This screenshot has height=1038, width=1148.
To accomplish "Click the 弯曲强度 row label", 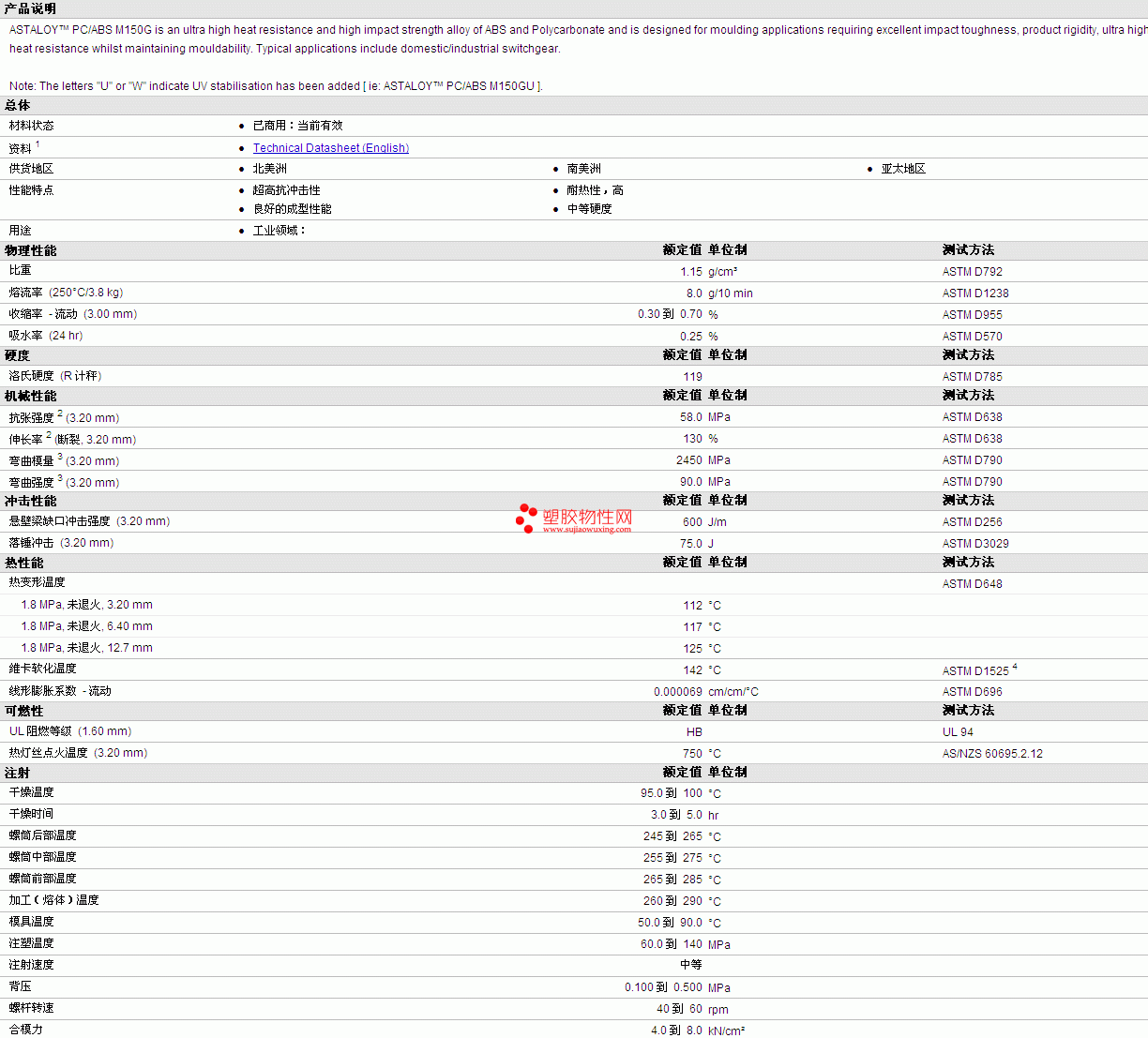I will (x=65, y=482).
